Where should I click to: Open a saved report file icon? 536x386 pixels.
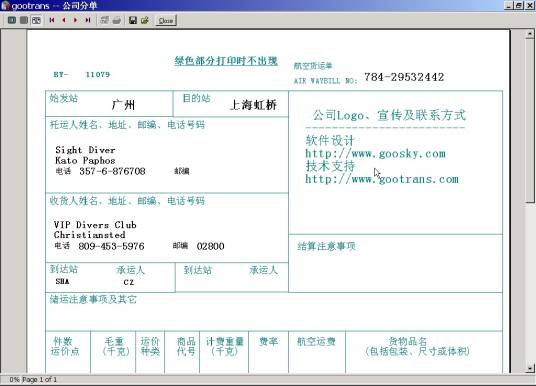[145, 20]
